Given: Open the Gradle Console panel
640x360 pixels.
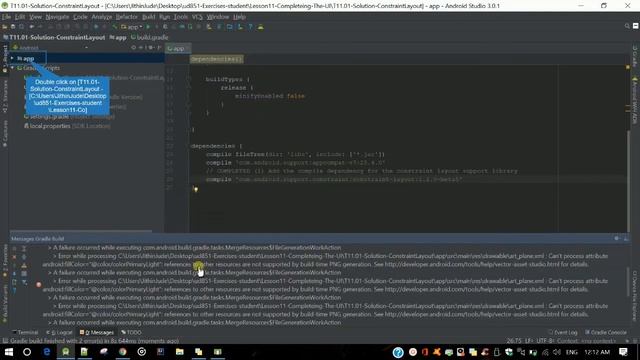Looking at the screenshot, I should 606,332.
